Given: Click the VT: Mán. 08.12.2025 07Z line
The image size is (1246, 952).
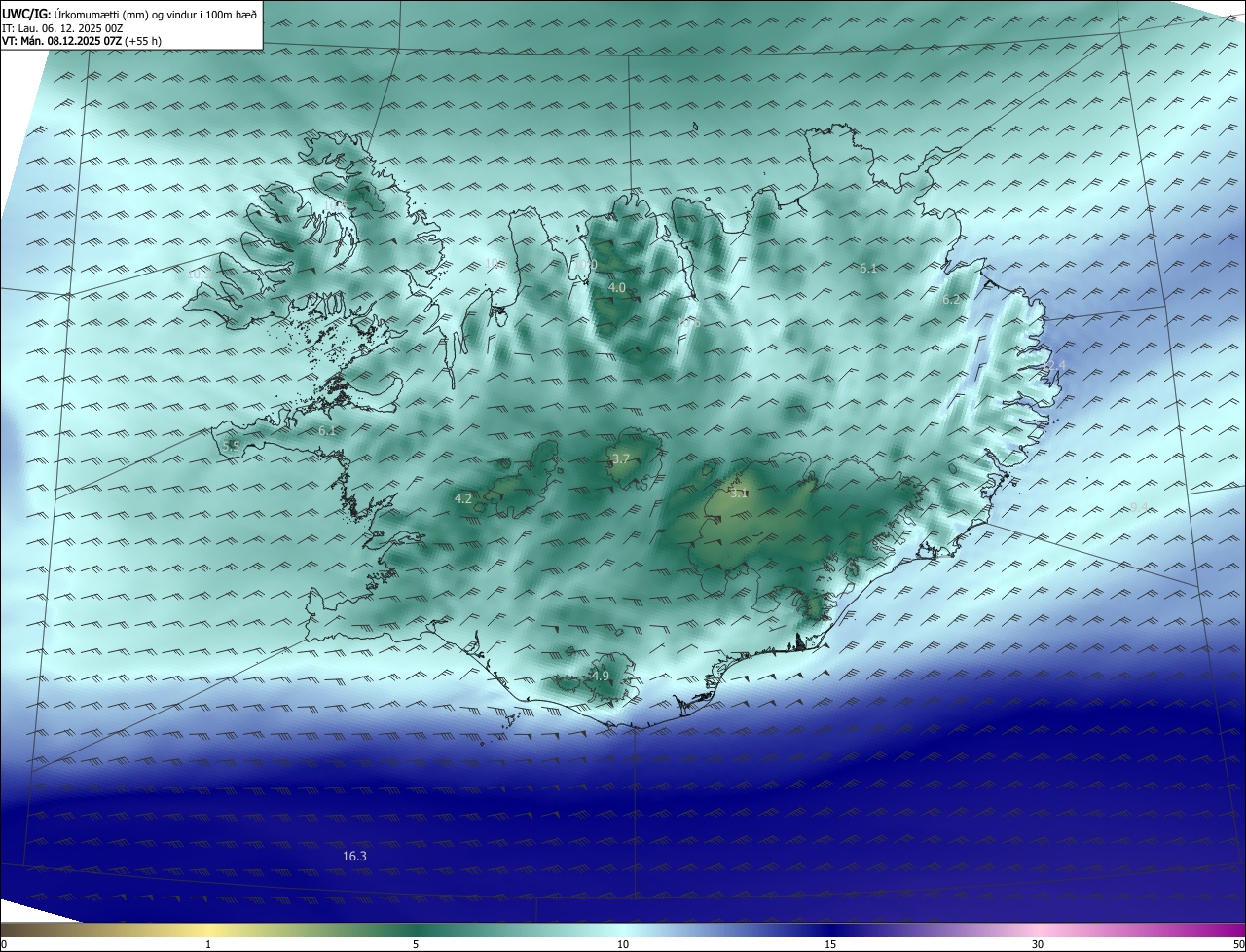Looking at the screenshot, I should pyautogui.click(x=82, y=41).
